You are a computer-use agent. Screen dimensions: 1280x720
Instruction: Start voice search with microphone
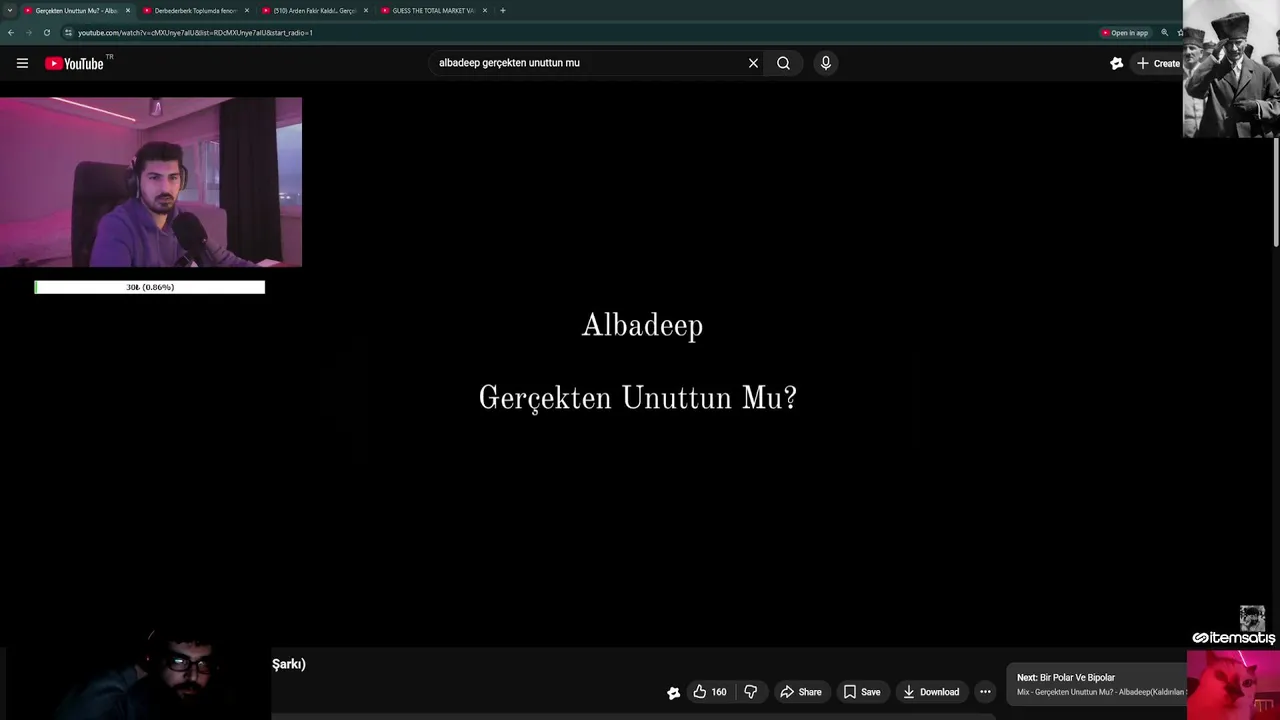click(x=825, y=63)
